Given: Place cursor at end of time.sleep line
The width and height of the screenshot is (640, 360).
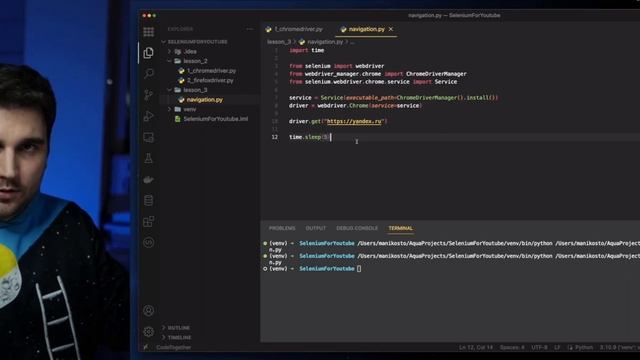Looking at the screenshot, I should 330,137.
